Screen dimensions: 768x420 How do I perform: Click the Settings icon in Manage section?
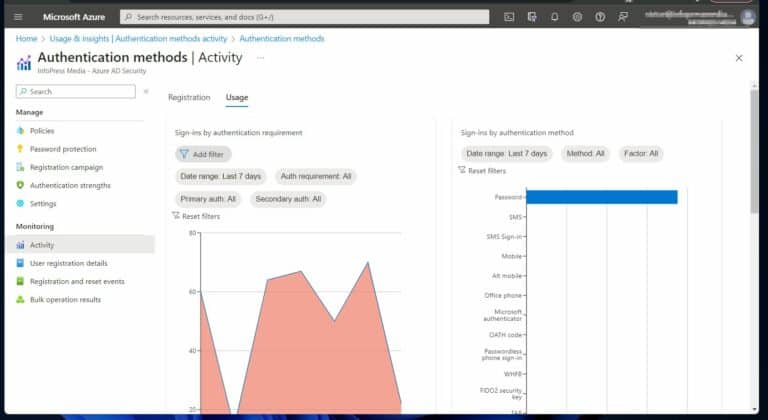(20, 203)
